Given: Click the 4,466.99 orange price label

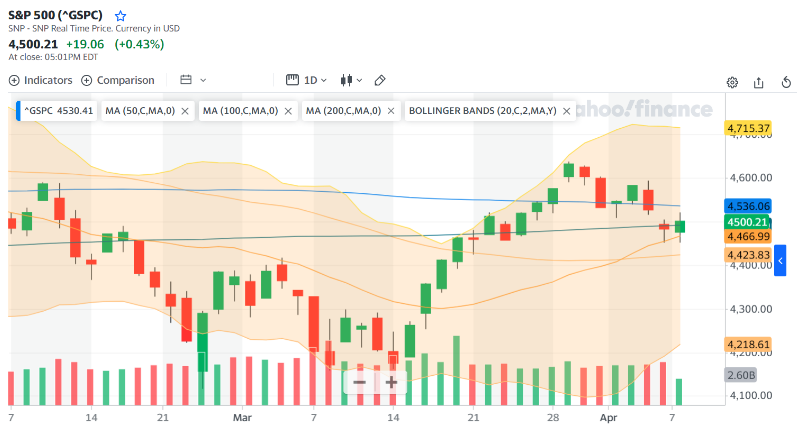Looking at the screenshot, I should tap(748, 236).
